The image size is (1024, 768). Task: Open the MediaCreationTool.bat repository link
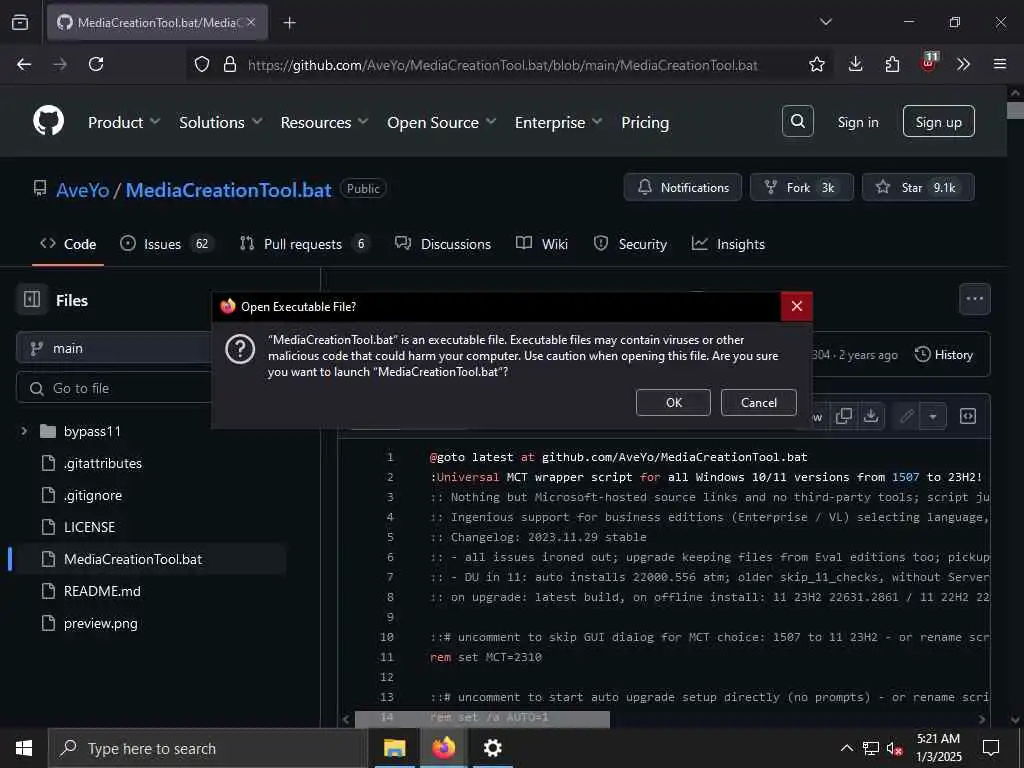tap(229, 190)
